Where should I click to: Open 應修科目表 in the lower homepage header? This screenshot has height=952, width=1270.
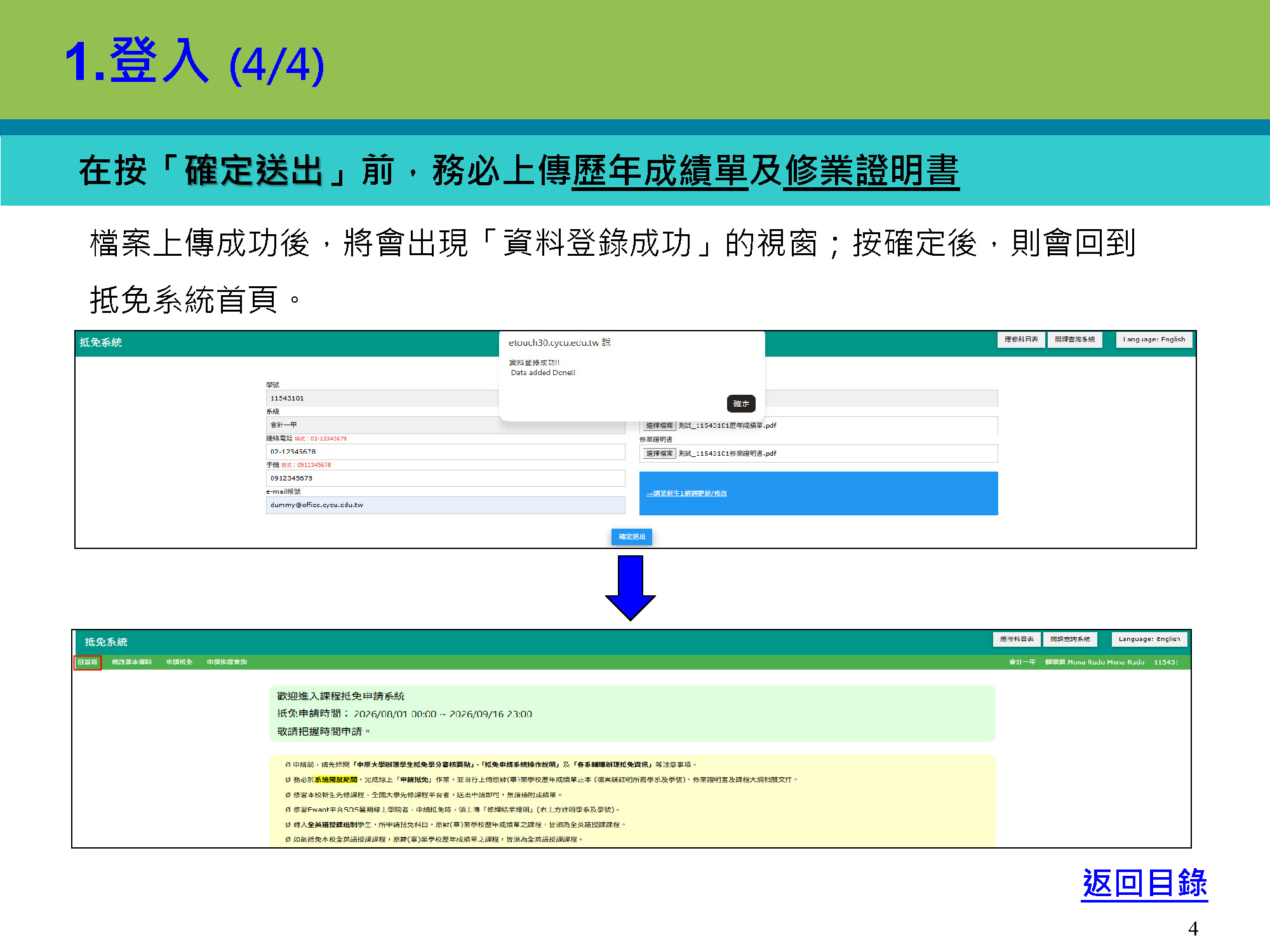click(1017, 639)
